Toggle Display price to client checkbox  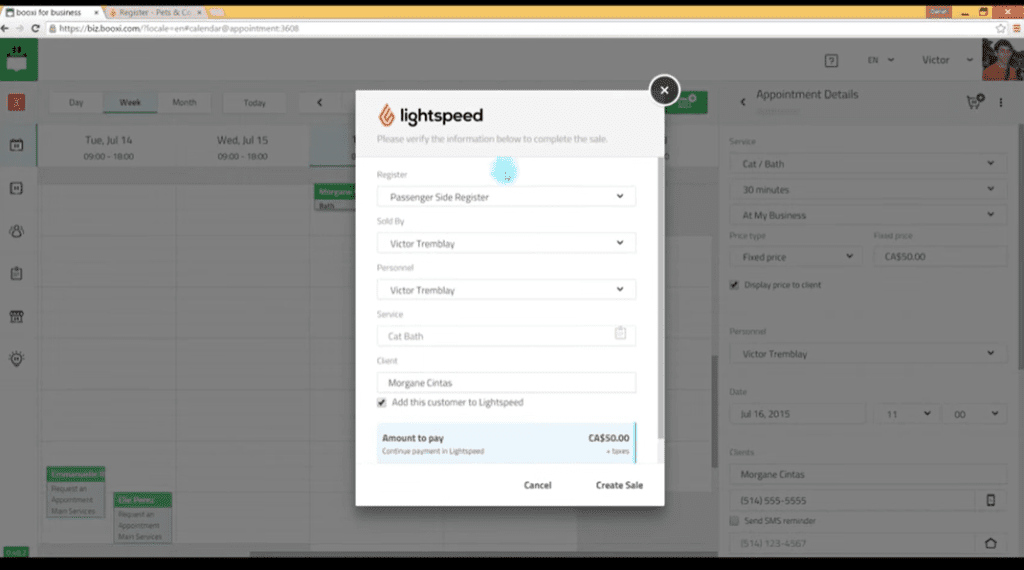point(734,285)
